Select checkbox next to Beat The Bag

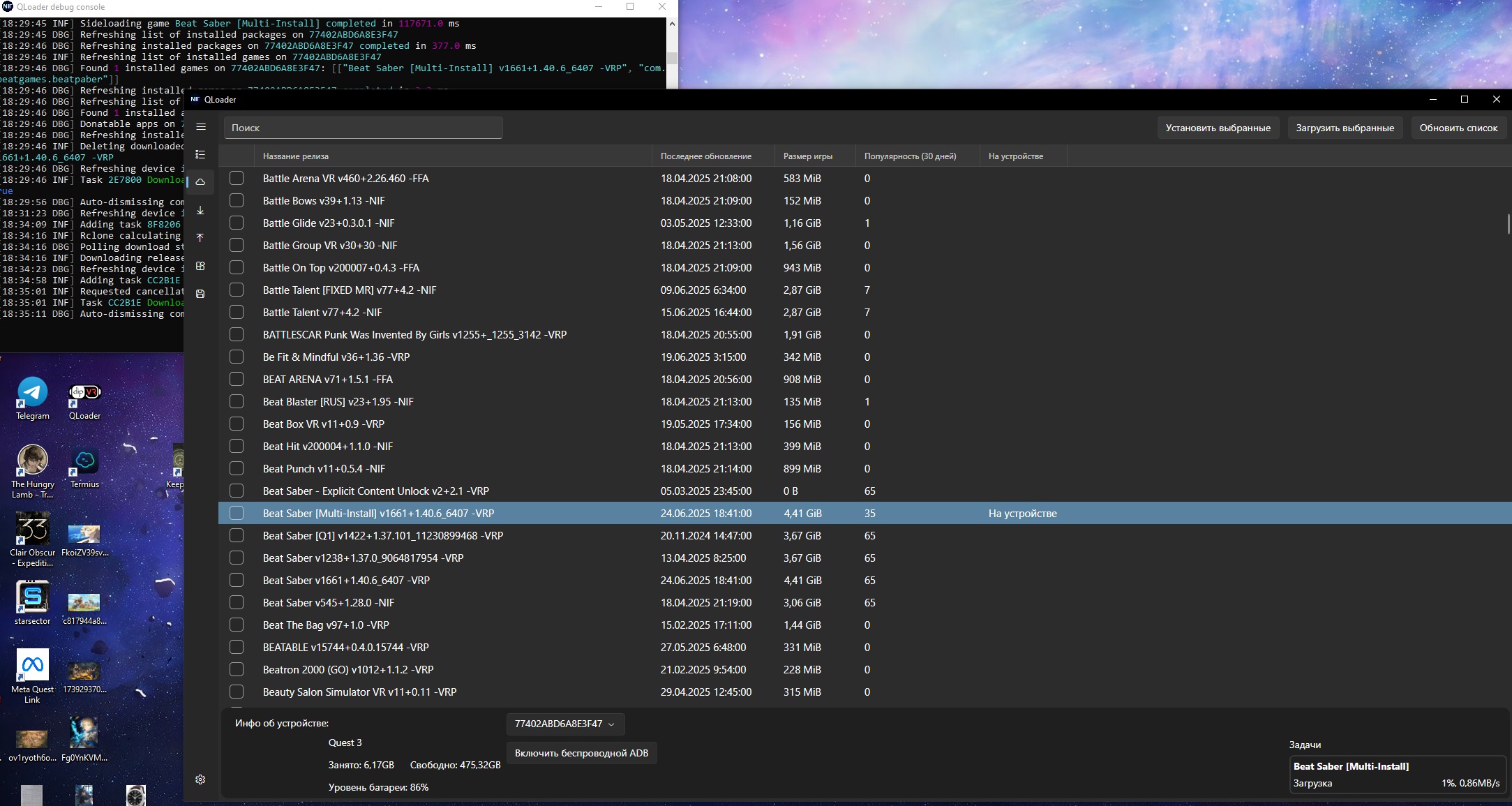237,625
